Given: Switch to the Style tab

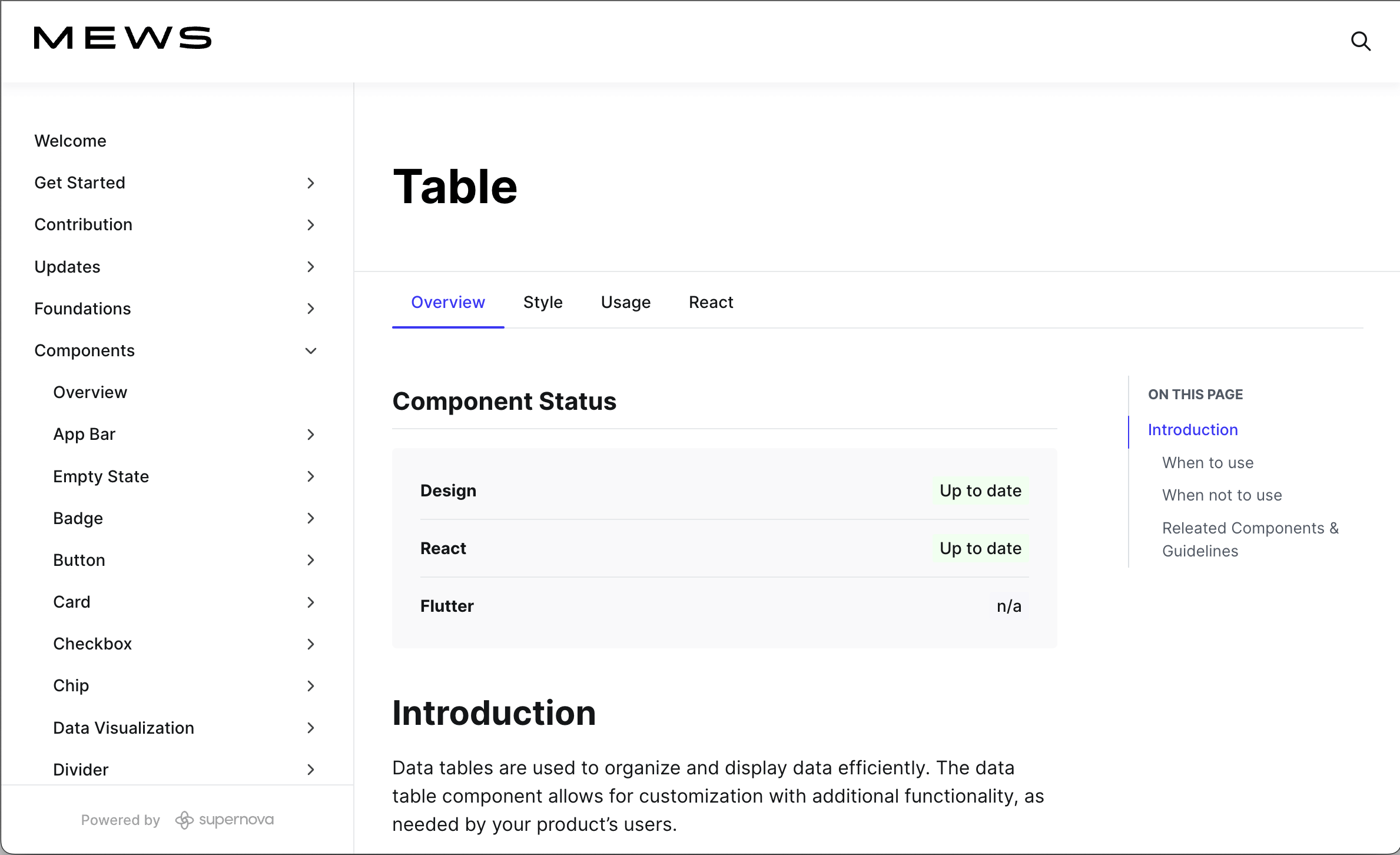Looking at the screenshot, I should (543, 302).
